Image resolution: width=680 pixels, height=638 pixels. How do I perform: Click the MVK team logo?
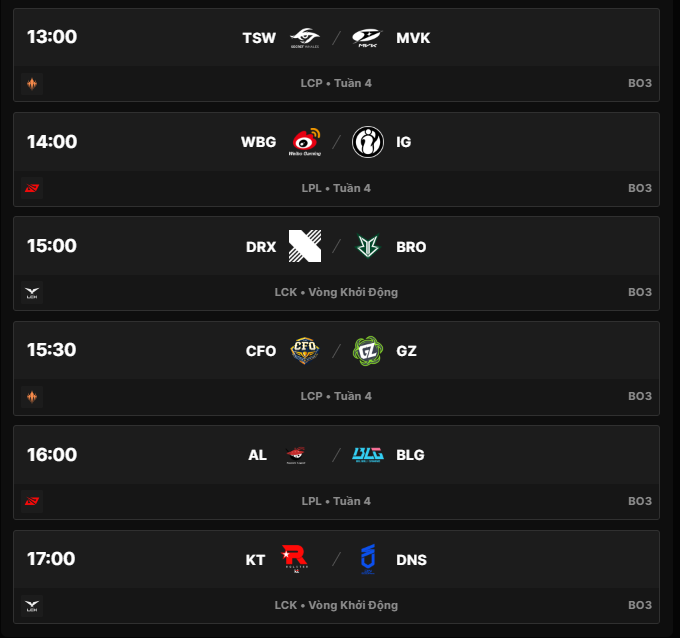pos(367,38)
